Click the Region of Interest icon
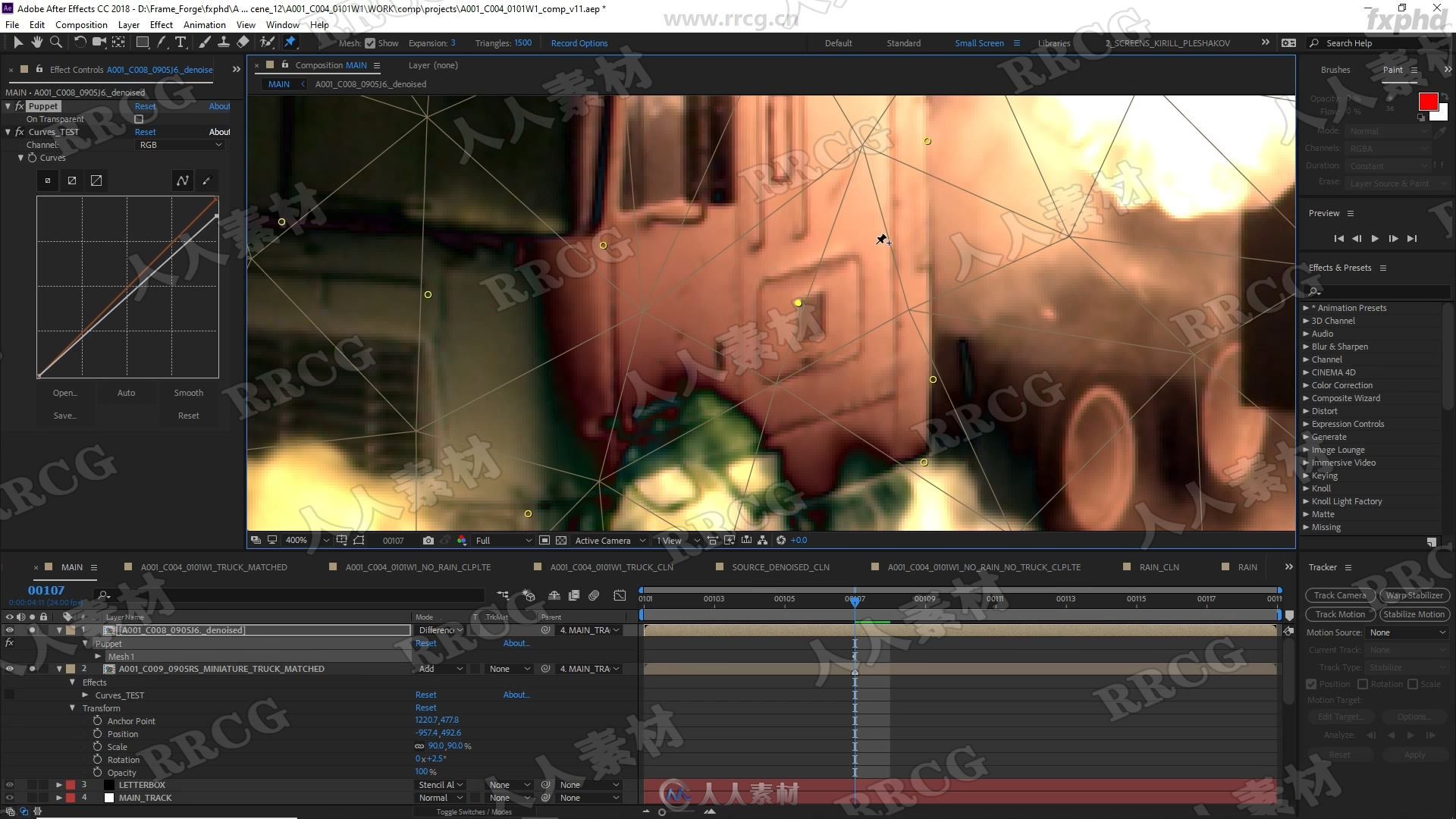 pyautogui.click(x=544, y=541)
